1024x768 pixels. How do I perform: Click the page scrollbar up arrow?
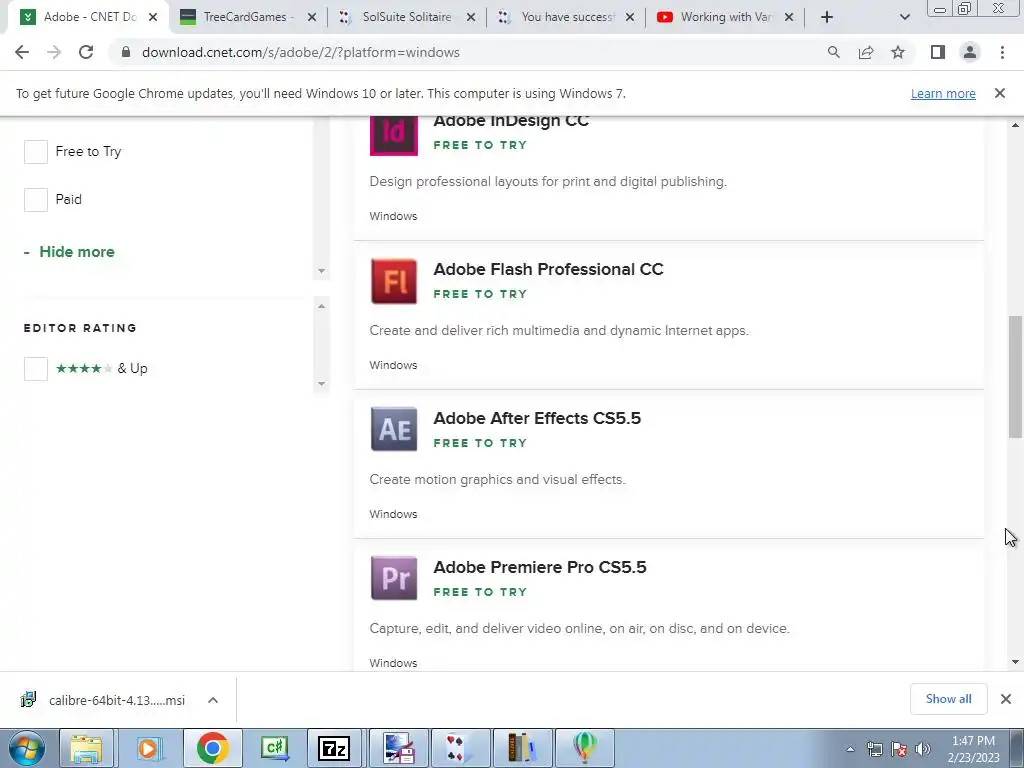(x=1015, y=125)
